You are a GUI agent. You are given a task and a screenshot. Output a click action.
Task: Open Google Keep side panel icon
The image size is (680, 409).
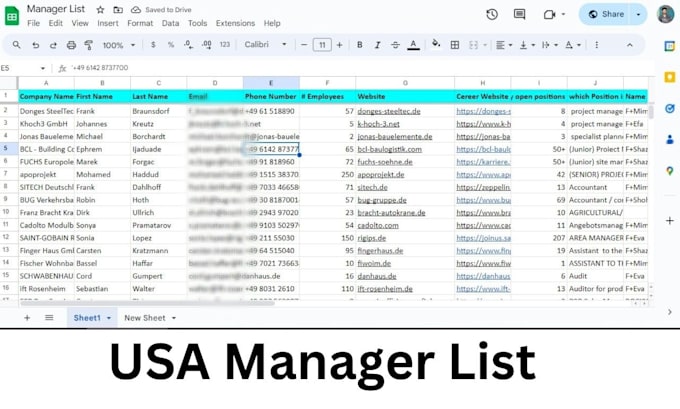(x=670, y=77)
